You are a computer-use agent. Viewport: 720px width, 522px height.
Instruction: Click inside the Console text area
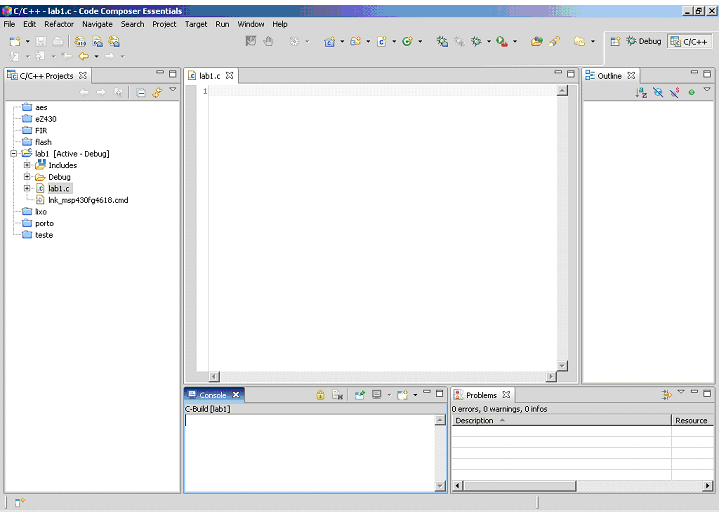click(x=309, y=453)
